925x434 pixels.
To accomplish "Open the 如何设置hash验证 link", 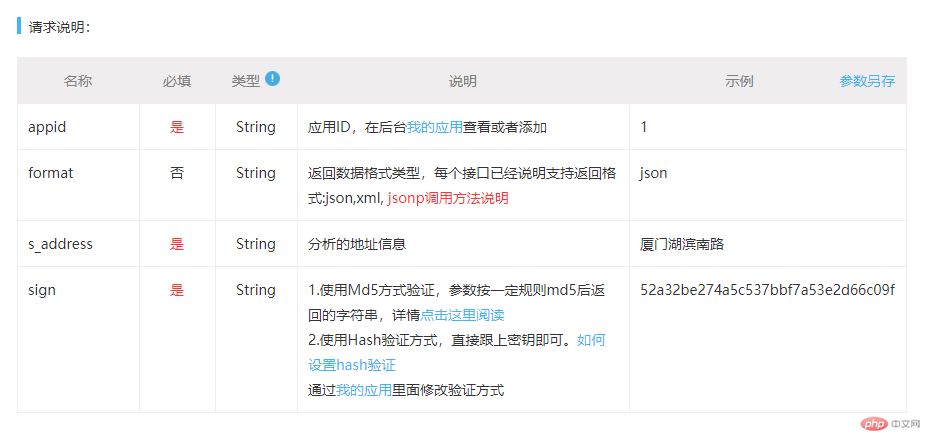I will 457,353.
